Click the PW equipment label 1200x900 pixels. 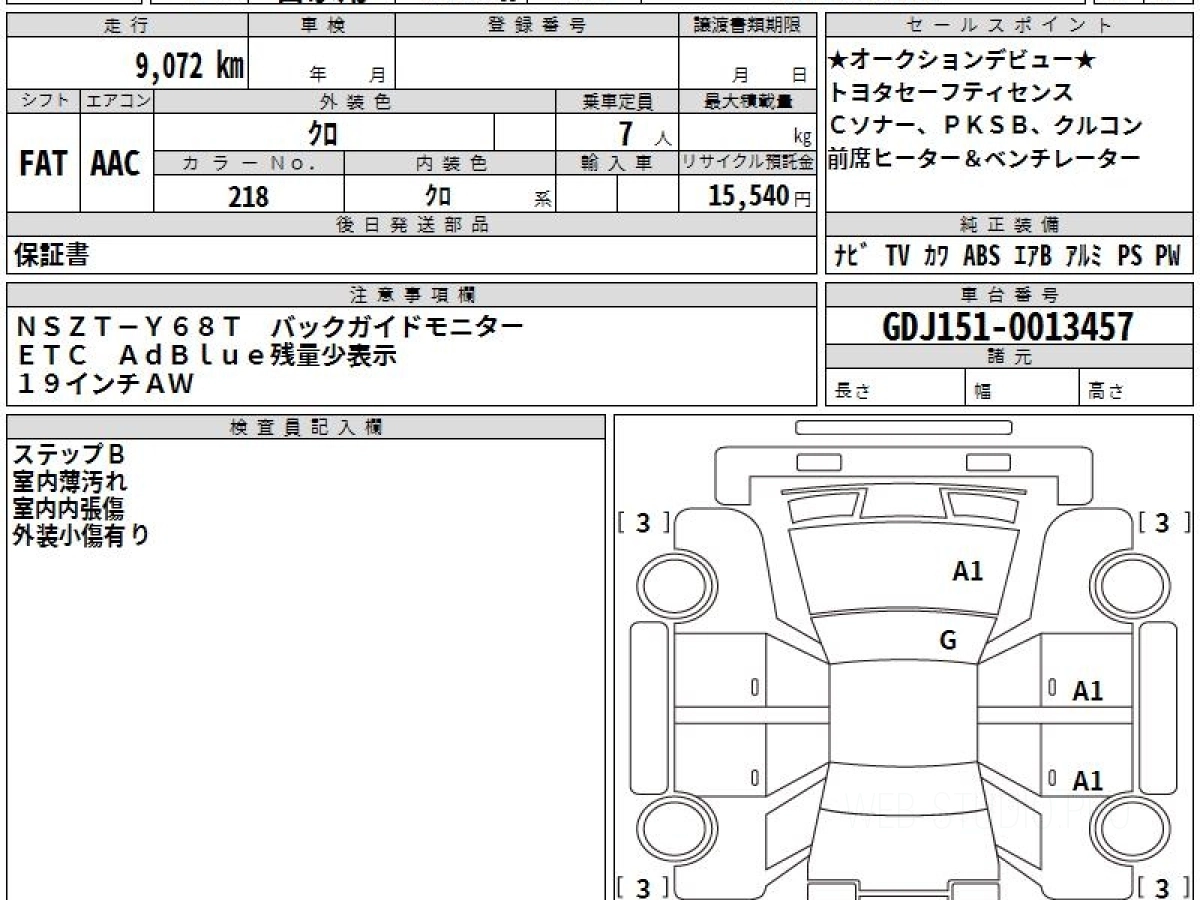[1168, 257]
